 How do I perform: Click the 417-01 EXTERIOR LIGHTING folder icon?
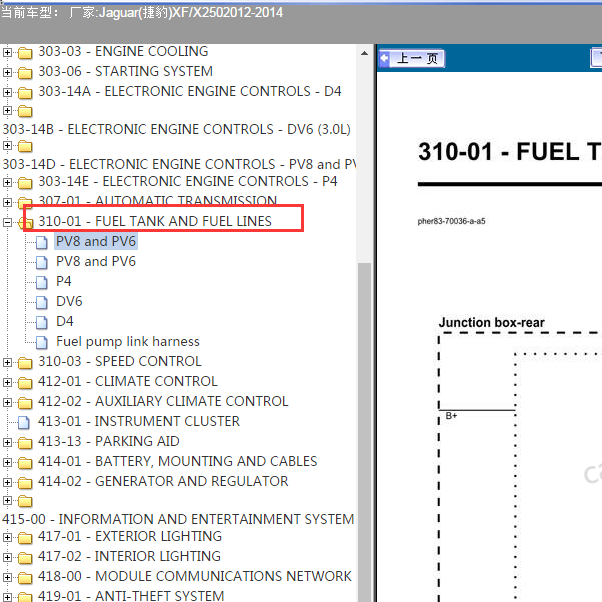[x=25, y=538]
